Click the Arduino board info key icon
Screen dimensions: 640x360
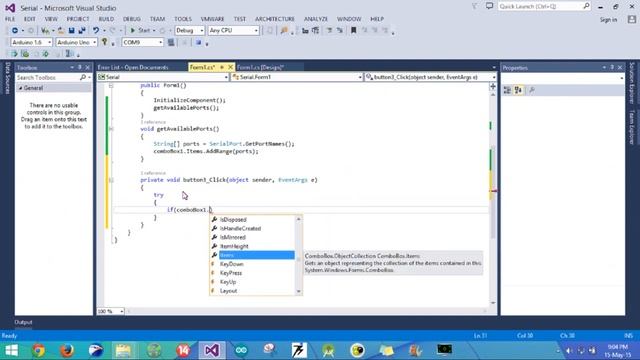104,42
